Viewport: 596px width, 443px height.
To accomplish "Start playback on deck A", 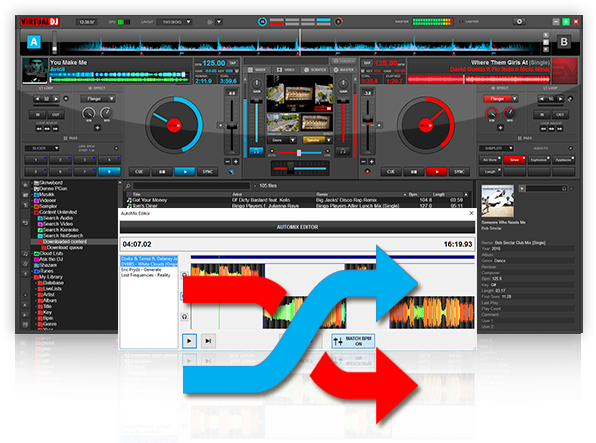I will 185,171.
